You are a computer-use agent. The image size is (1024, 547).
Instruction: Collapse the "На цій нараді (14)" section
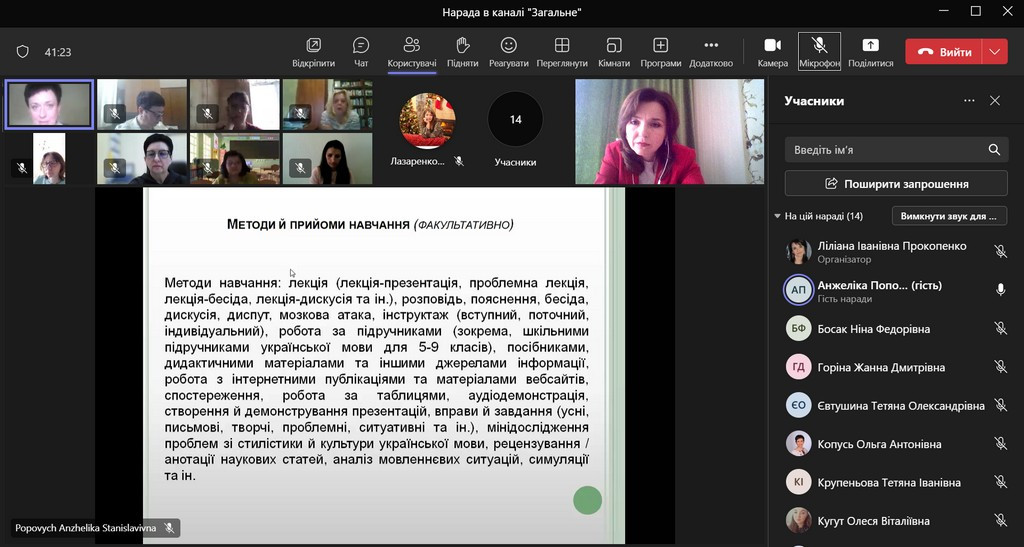(778, 216)
